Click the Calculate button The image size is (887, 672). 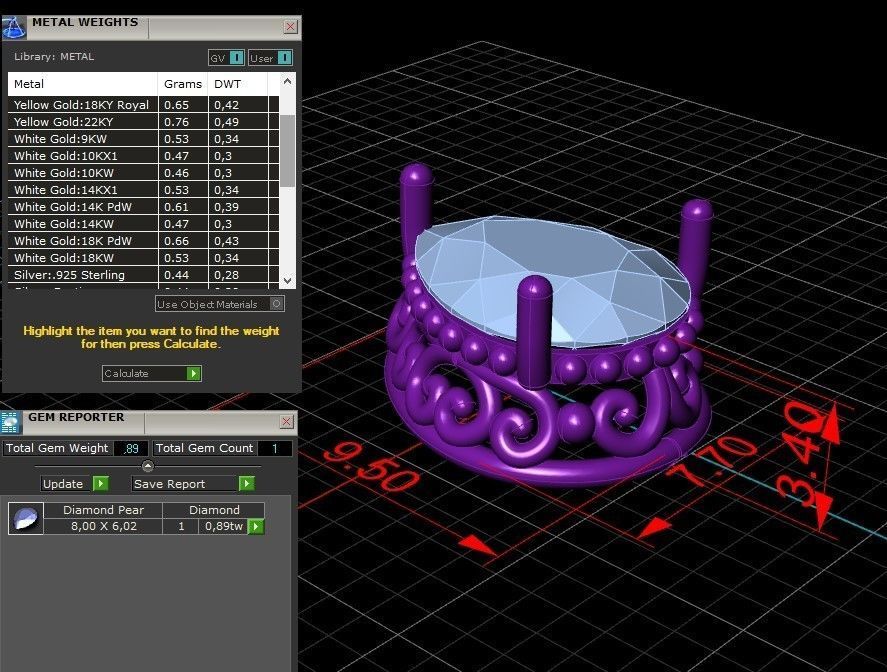(152, 373)
